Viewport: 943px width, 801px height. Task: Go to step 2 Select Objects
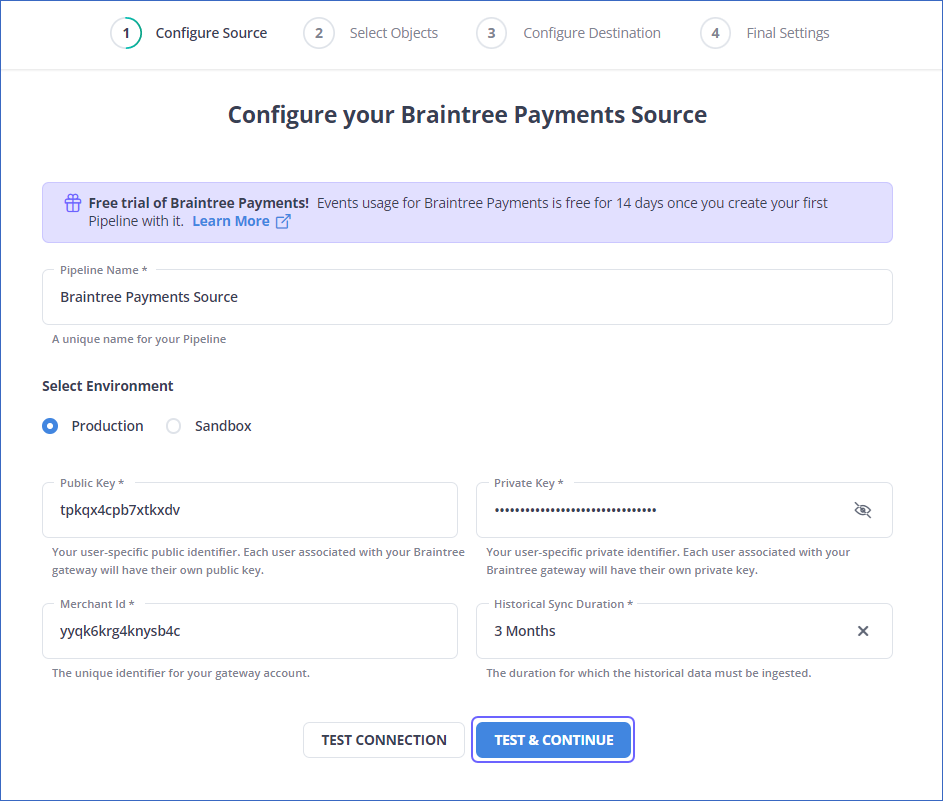pos(371,33)
